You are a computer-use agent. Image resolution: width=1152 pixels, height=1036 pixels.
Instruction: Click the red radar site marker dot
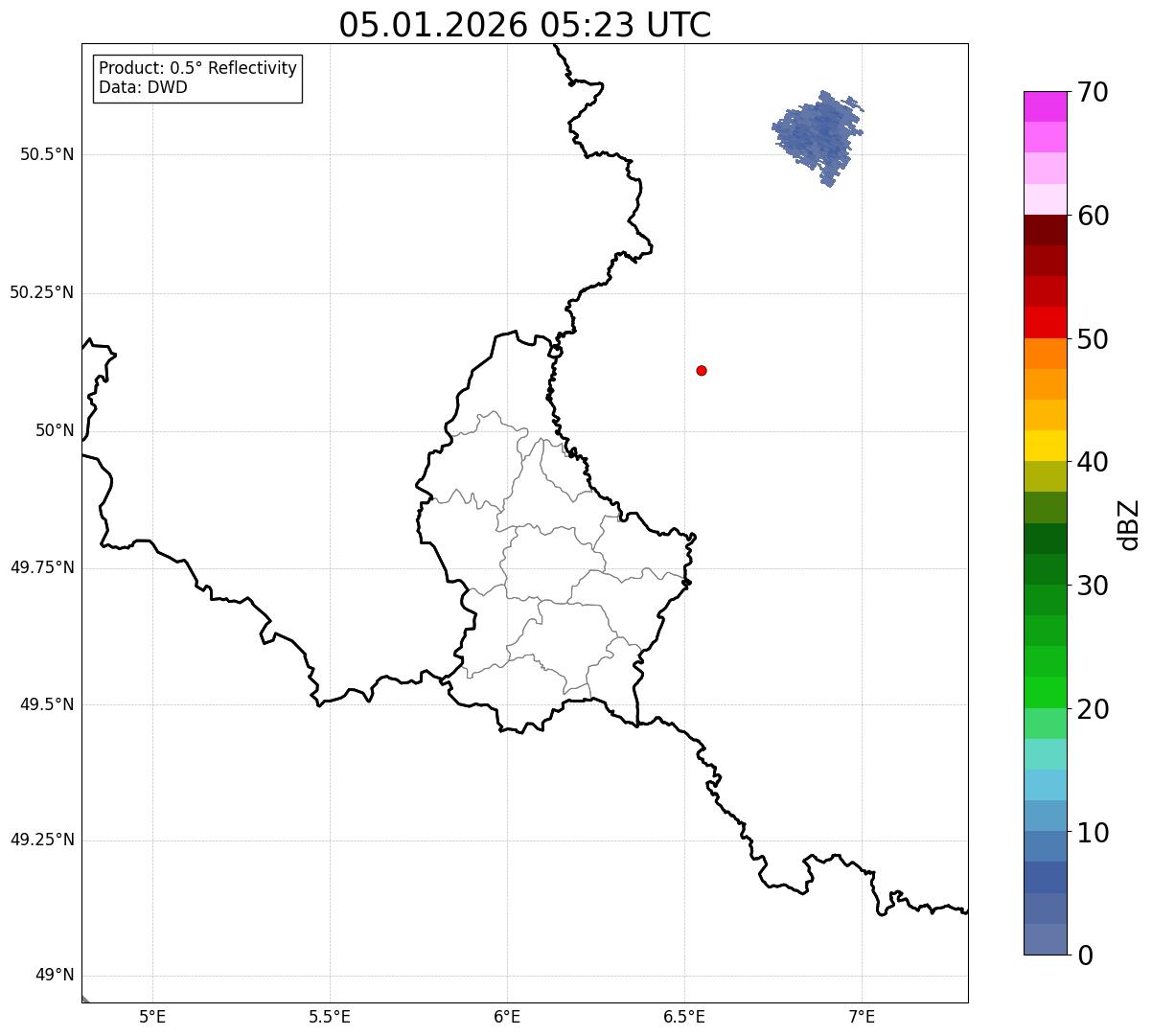(702, 370)
